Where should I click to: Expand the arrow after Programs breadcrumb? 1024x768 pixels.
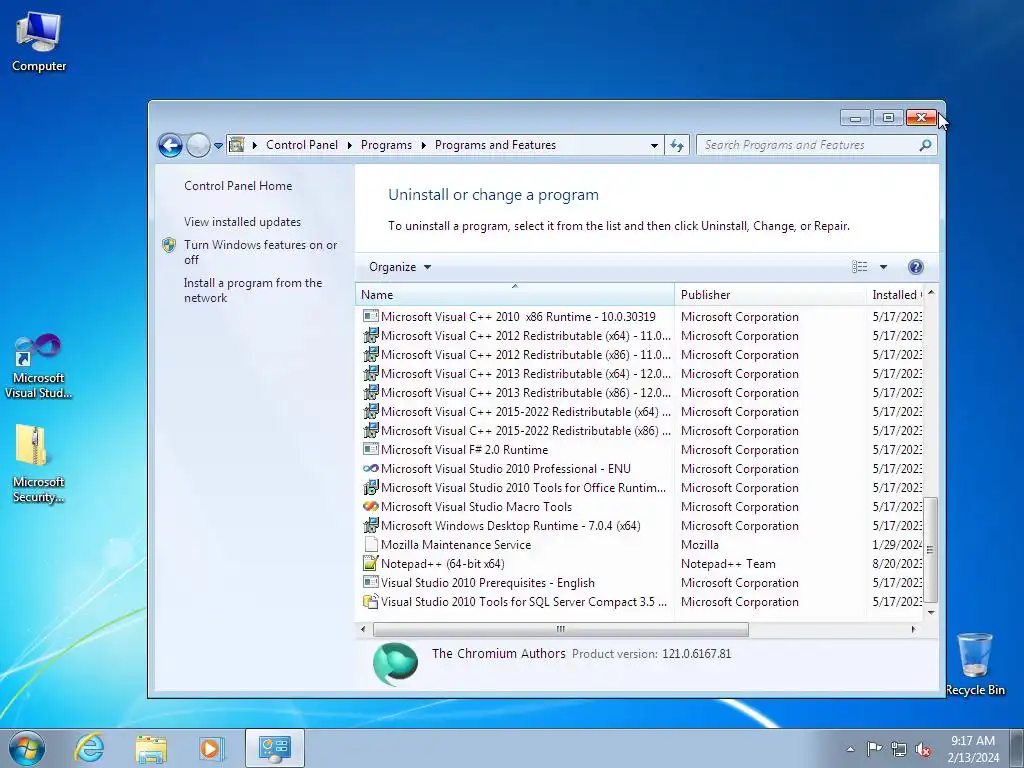pos(423,145)
